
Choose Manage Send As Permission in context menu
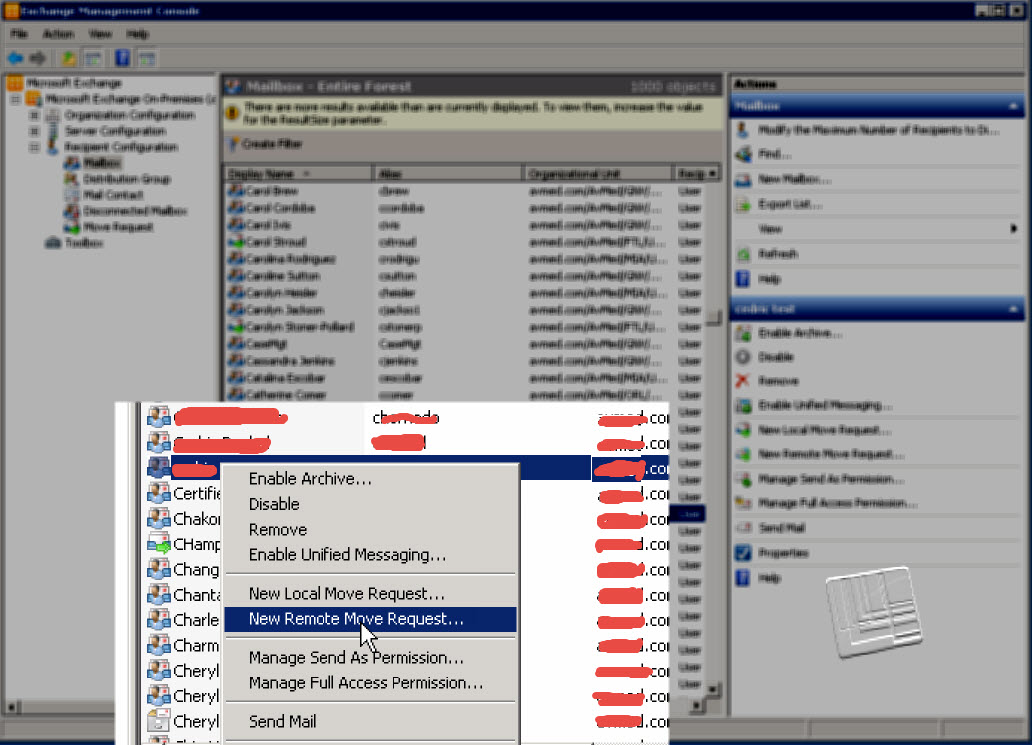(371, 658)
